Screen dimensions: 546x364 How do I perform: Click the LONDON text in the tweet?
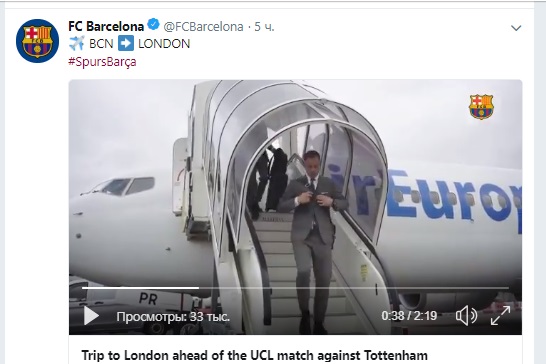[x=164, y=44]
